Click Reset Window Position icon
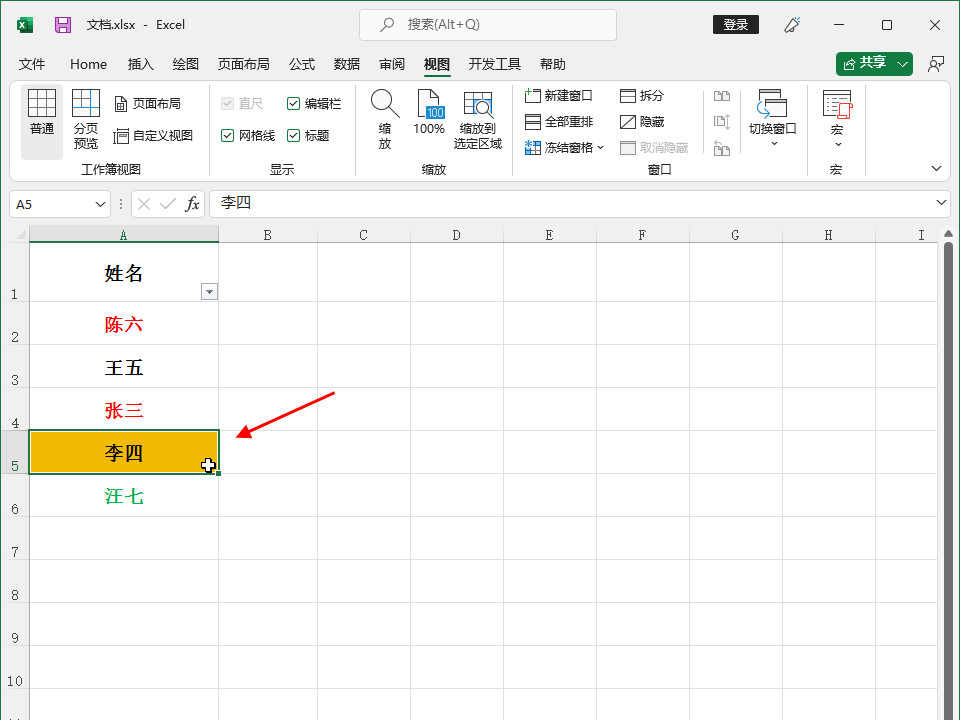 722,148
